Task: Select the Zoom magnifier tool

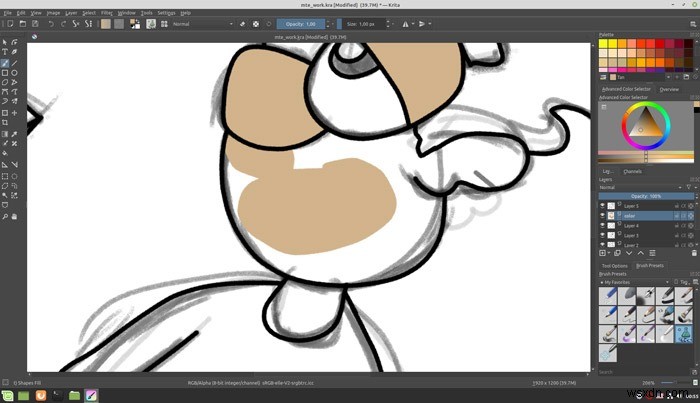Action: [5, 216]
